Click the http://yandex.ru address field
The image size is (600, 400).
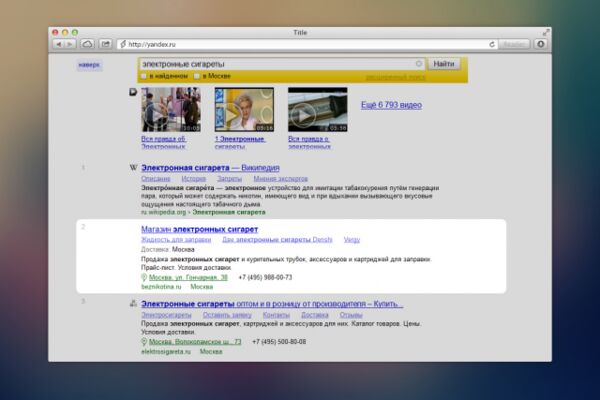(x=304, y=44)
